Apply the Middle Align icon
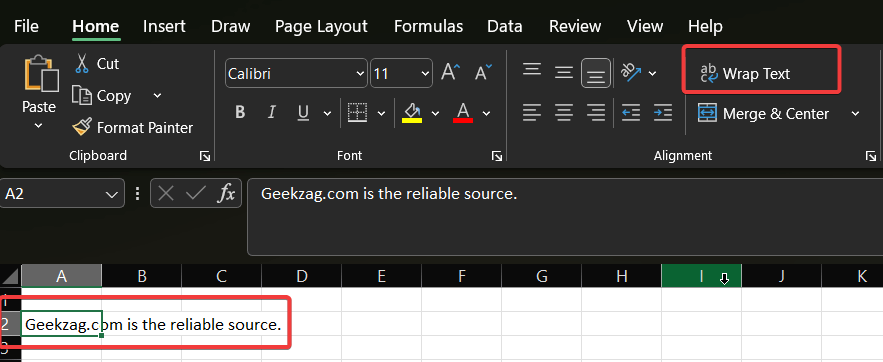 pyautogui.click(x=564, y=73)
